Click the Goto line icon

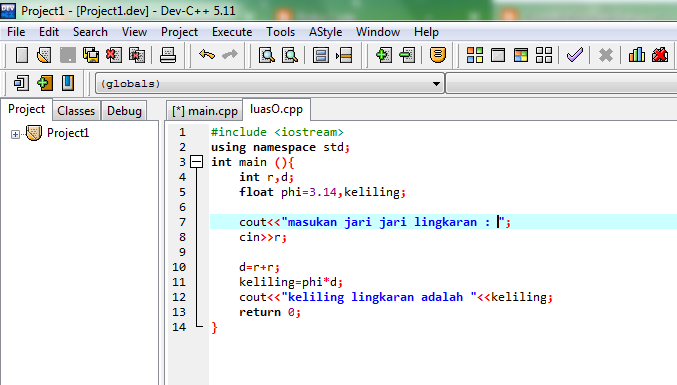click(344, 55)
